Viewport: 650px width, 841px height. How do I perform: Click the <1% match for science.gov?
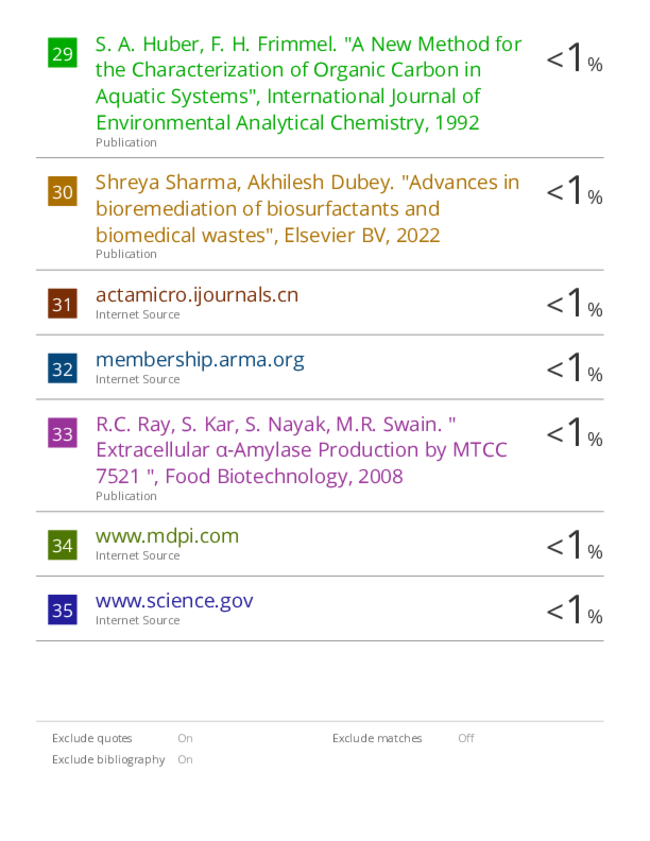574,610
